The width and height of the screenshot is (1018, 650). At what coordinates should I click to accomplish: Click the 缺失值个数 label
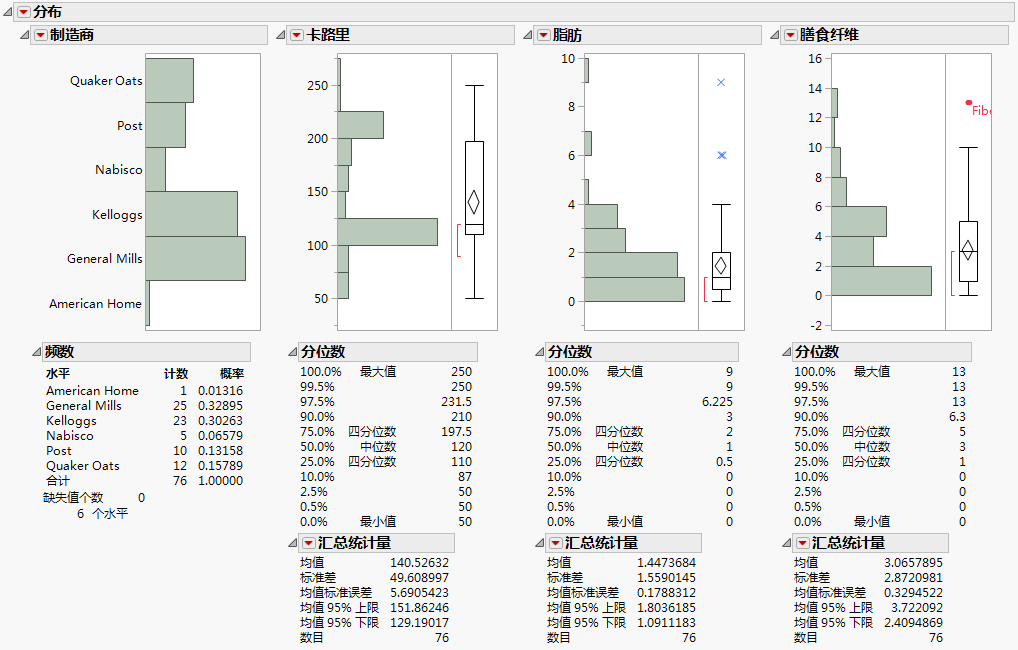click(x=73, y=498)
